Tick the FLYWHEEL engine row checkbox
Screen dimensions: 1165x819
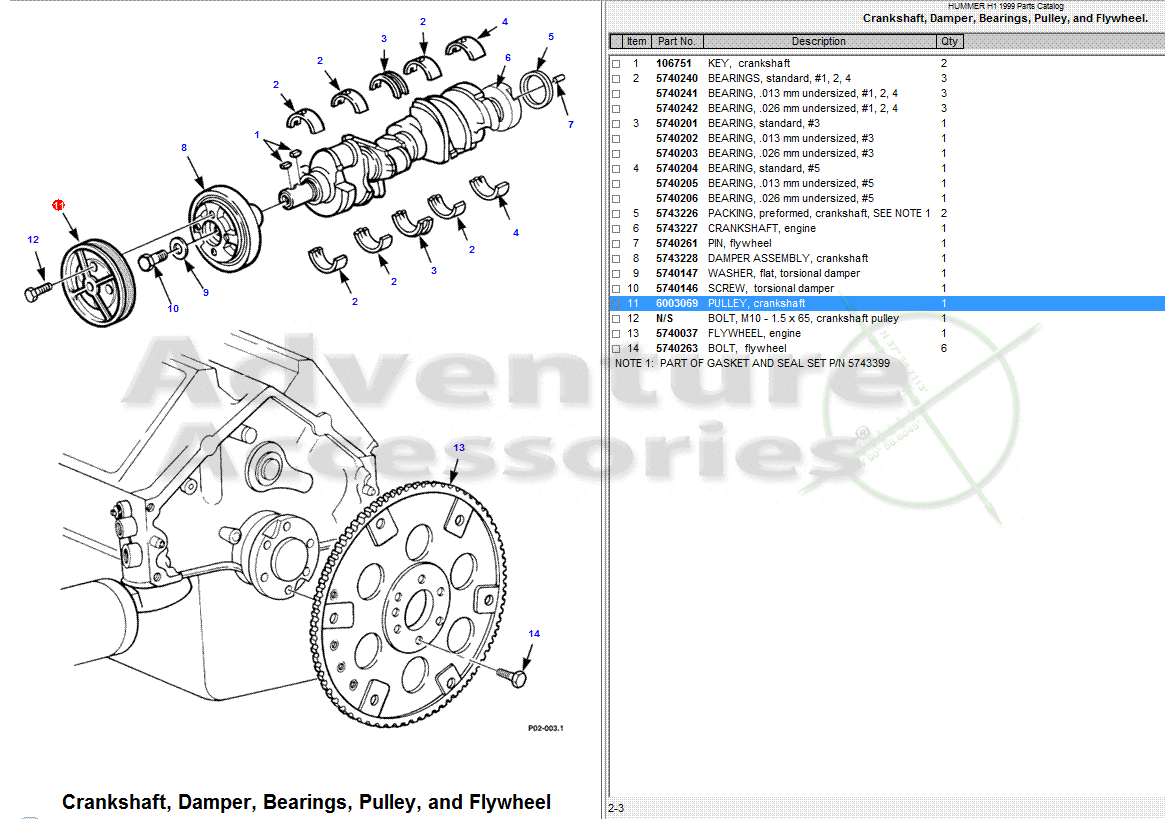click(x=616, y=334)
